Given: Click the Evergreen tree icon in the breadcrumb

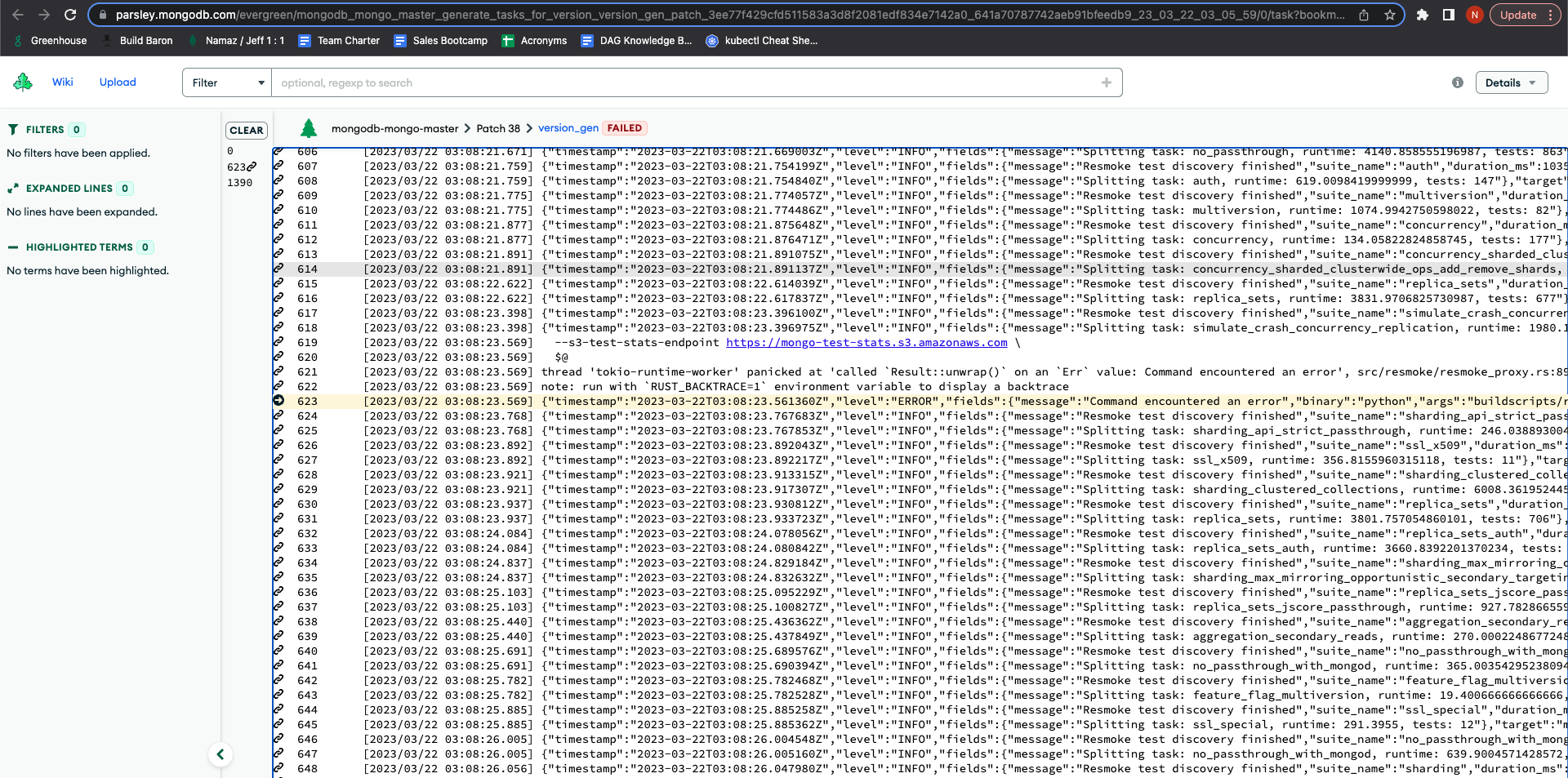Looking at the screenshot, I should (x=309, y=128).
